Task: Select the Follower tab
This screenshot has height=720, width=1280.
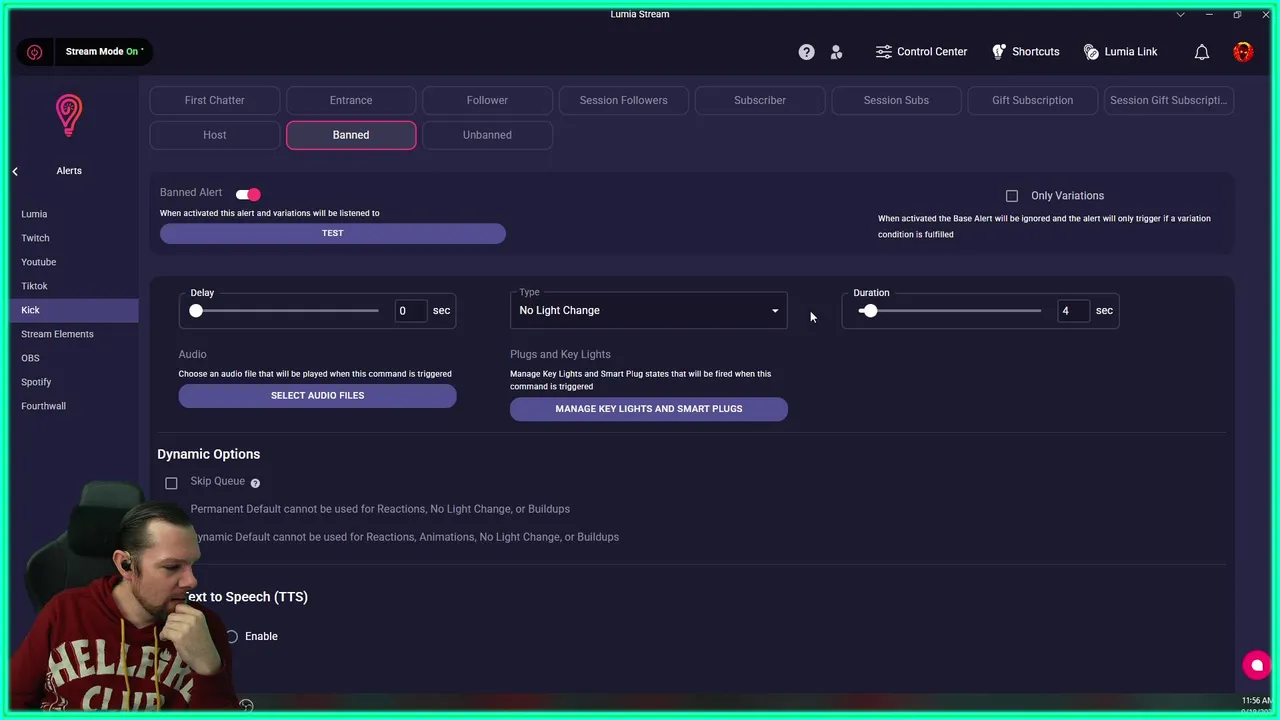Action: click(x=487, y=100)
